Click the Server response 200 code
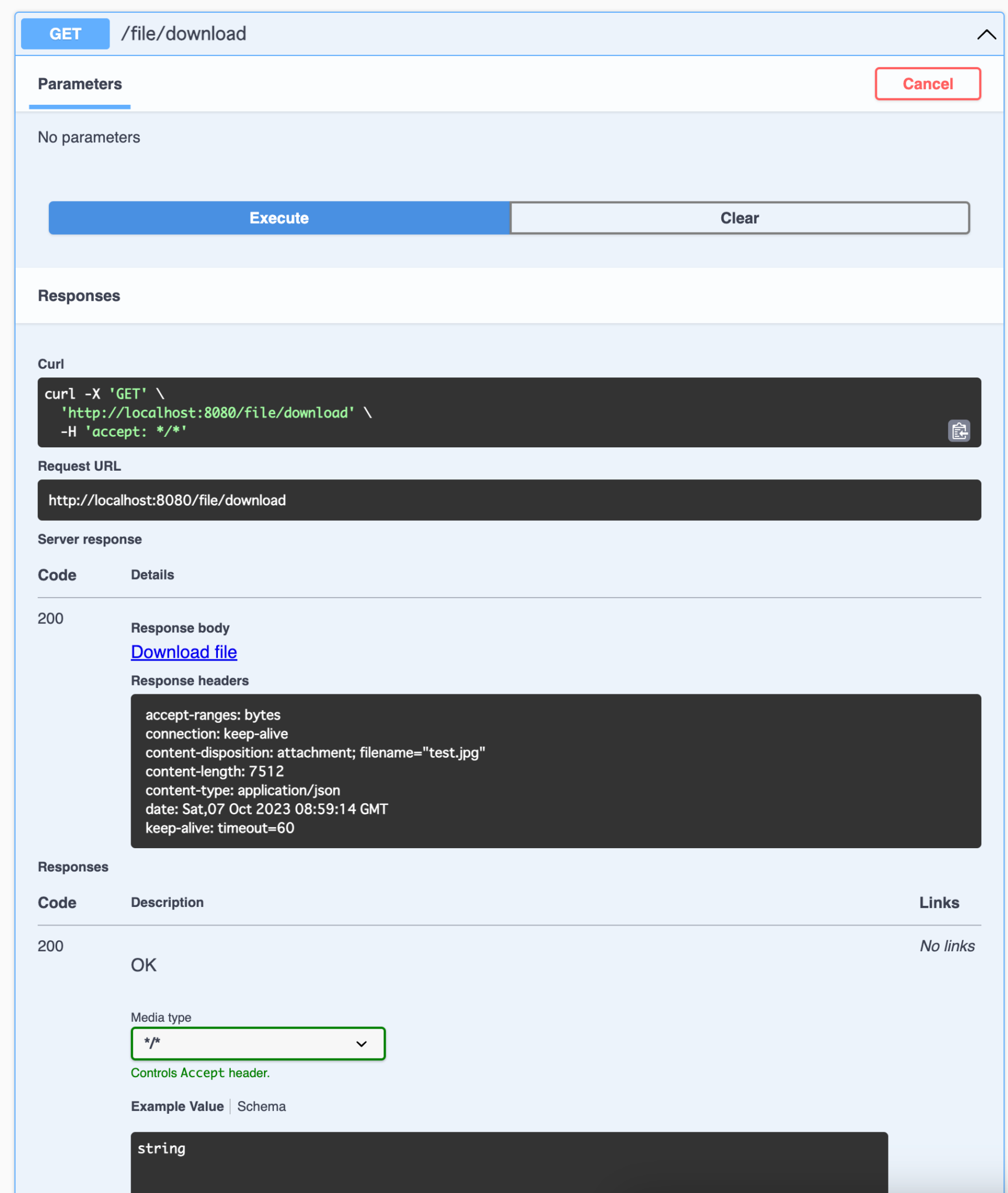Viewport: 1008px width, 1193px height. click(x=50, y=618)
